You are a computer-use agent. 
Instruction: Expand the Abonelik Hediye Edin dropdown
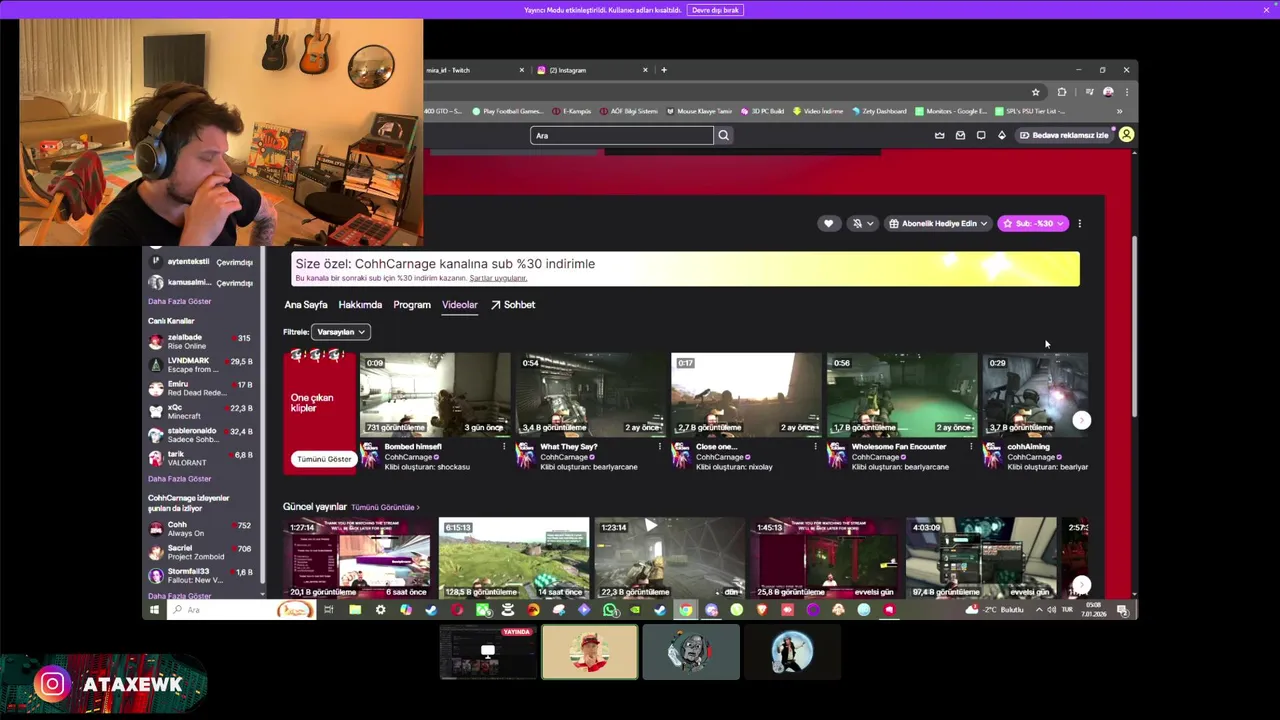click(x=938, y=223)
